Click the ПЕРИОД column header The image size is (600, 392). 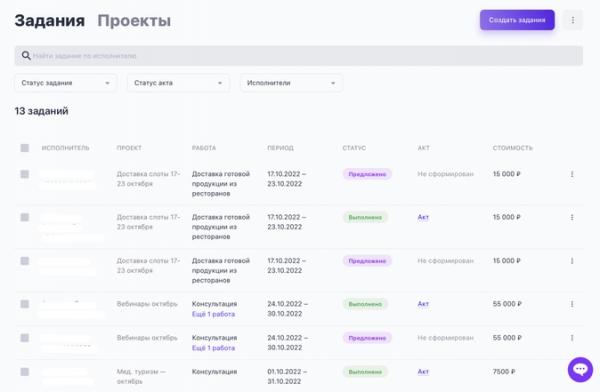(280, 148)
